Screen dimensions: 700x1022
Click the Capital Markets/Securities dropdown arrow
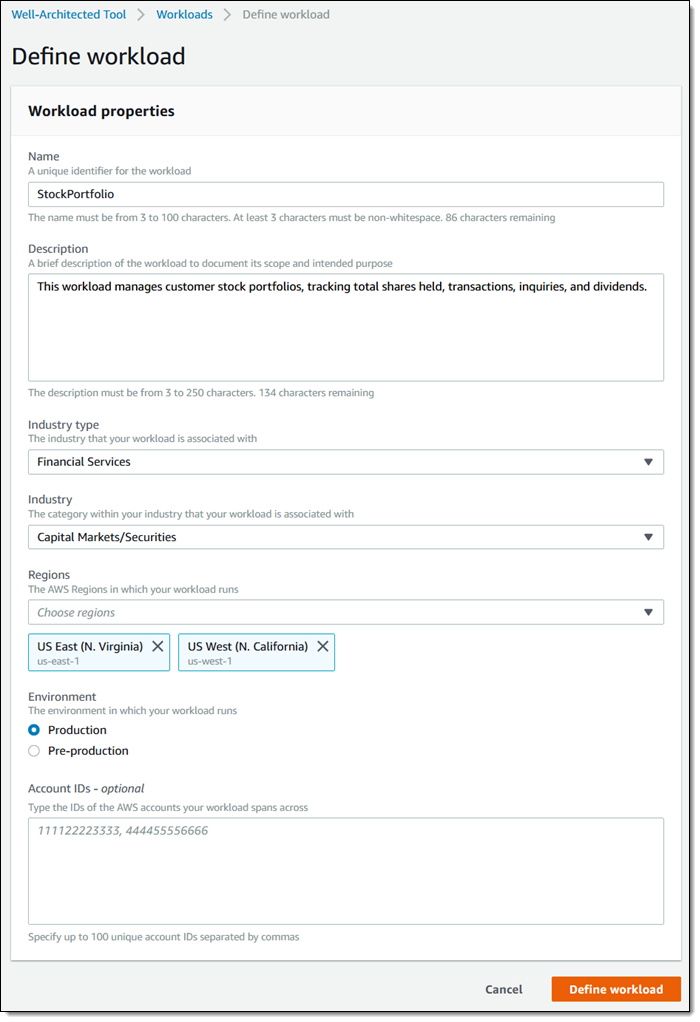pos(648,537)
